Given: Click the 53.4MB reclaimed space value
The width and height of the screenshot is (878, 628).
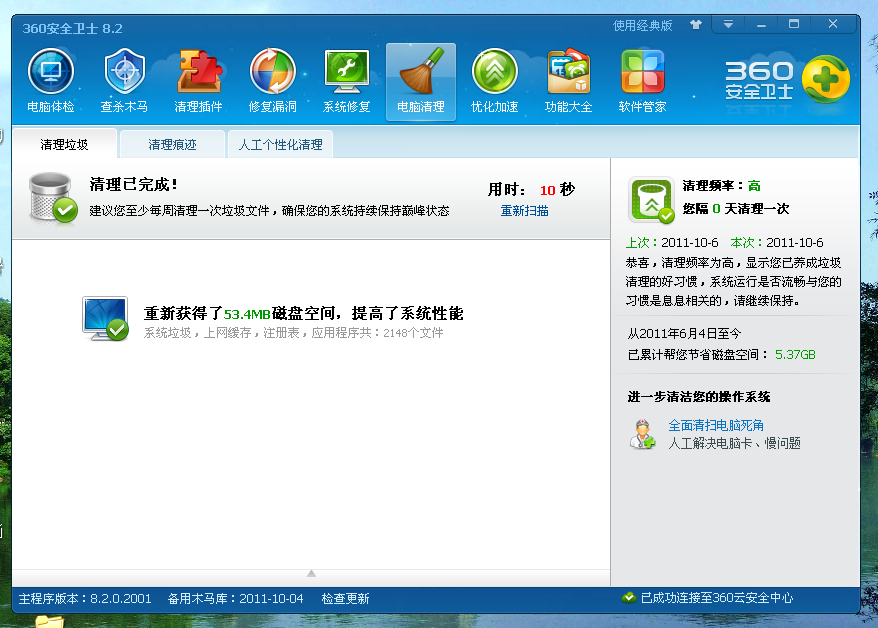Looking at the screenshot, I should point(247,314).
